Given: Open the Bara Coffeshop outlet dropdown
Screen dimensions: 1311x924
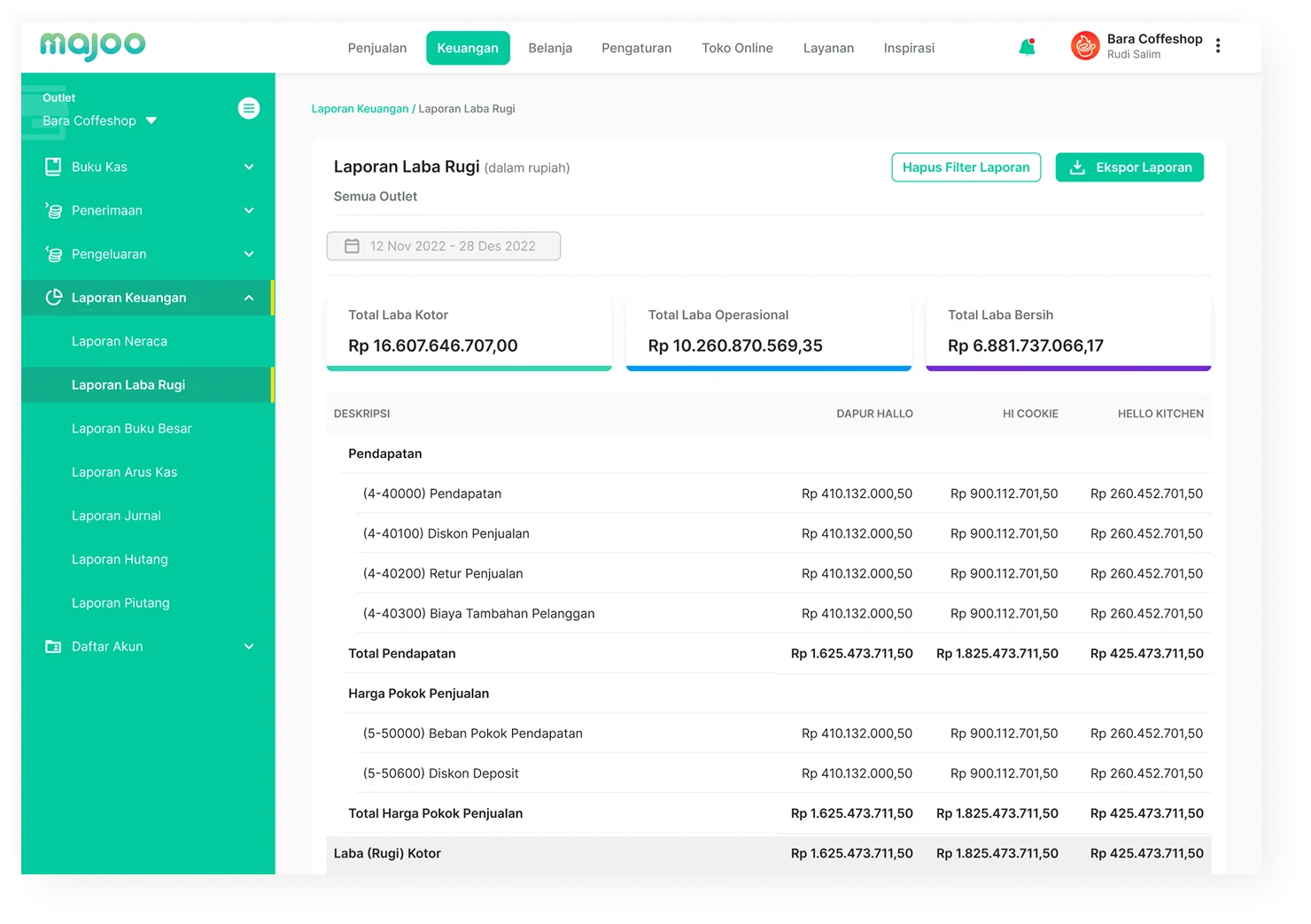Looking at the screenshot, I should (99, 120).
